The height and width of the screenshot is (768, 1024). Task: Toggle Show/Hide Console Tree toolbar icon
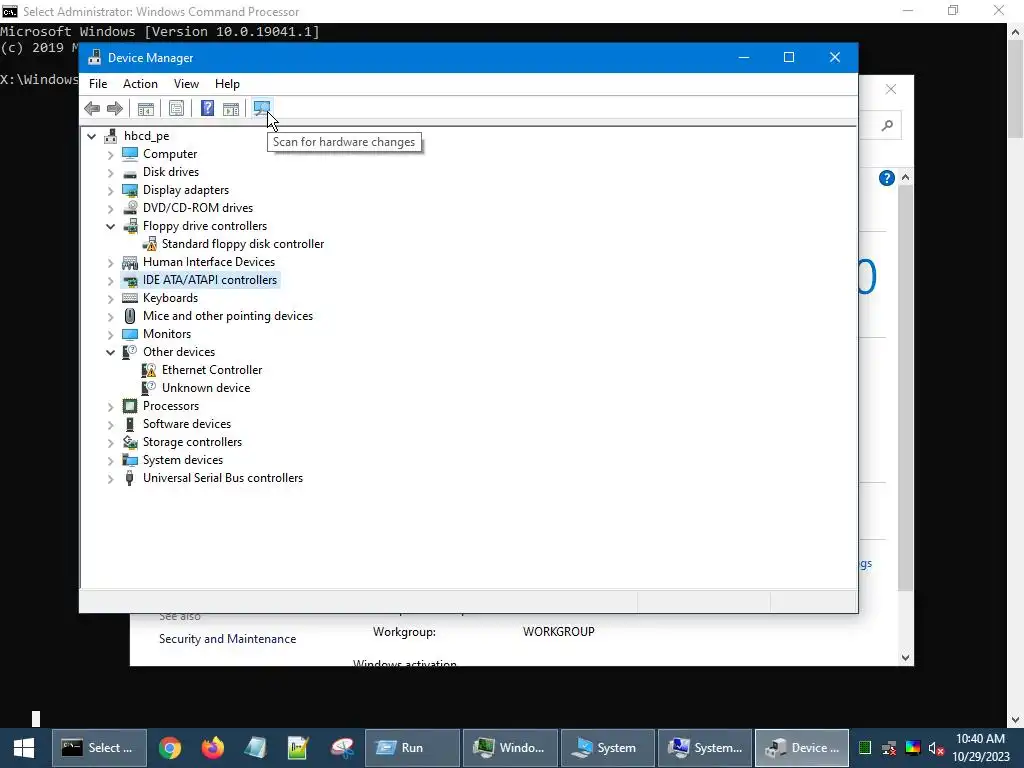[146, 108]
